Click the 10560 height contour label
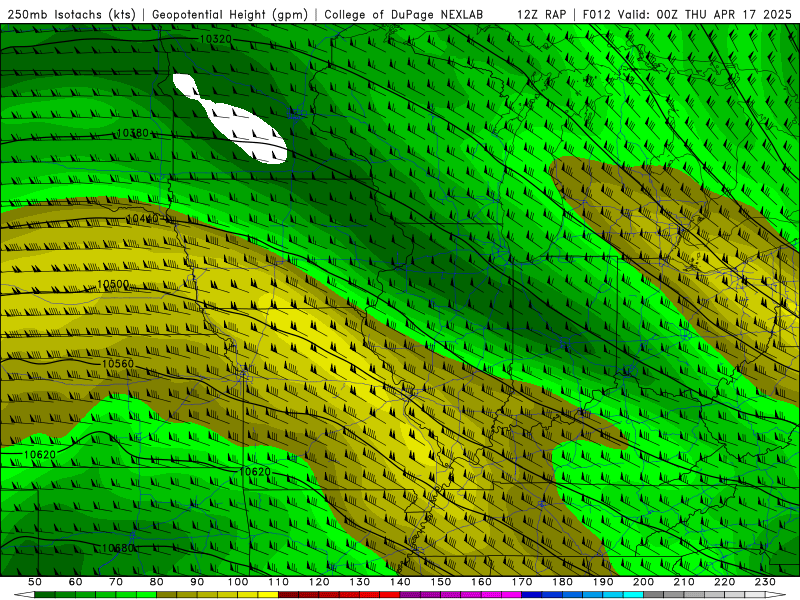This screenshot has height=600, width=800. pyautogui.click(x=118, y=364)
